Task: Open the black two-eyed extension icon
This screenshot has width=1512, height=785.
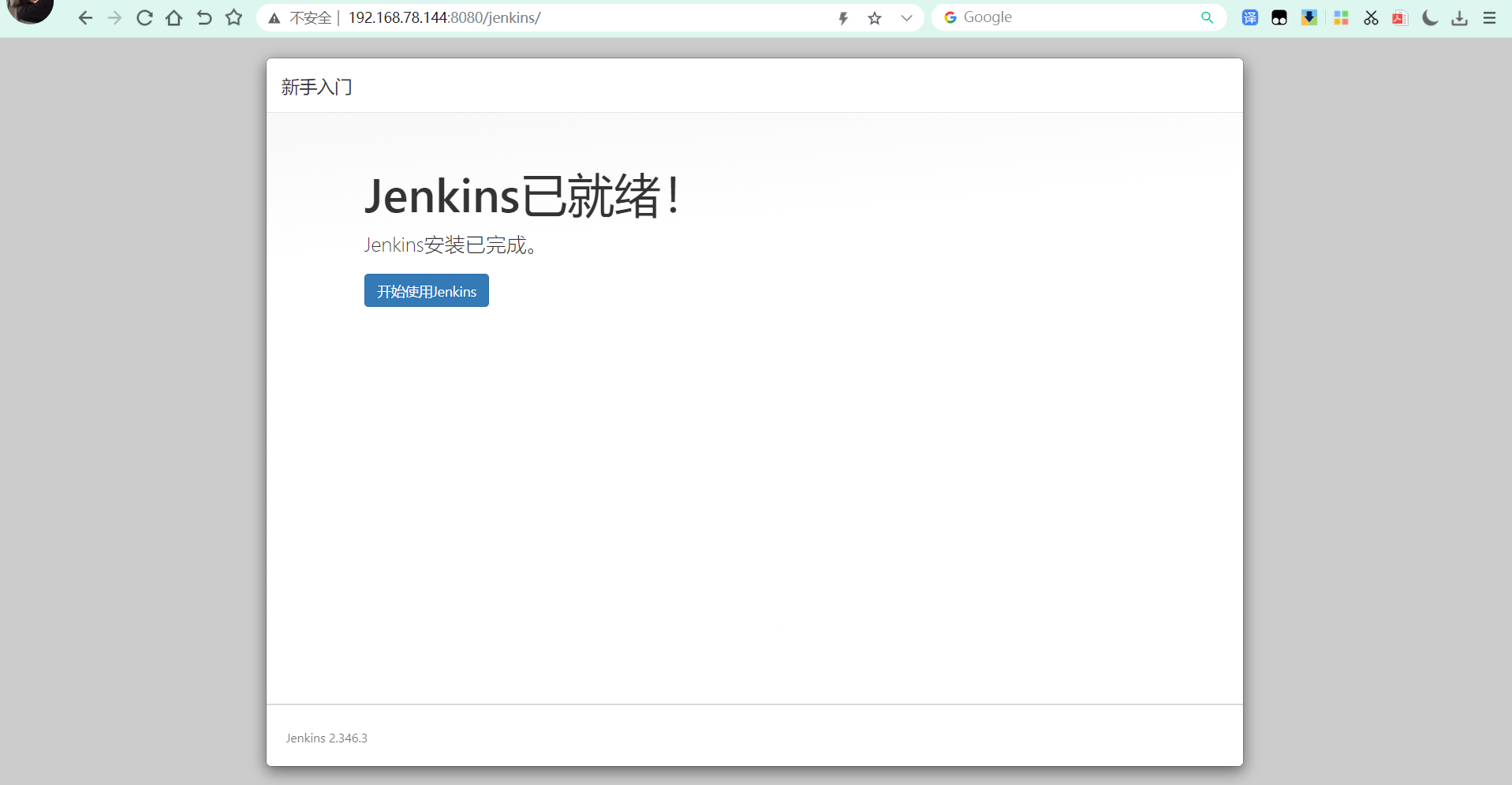Action: pyautogui.click(x=1279, y=17)
